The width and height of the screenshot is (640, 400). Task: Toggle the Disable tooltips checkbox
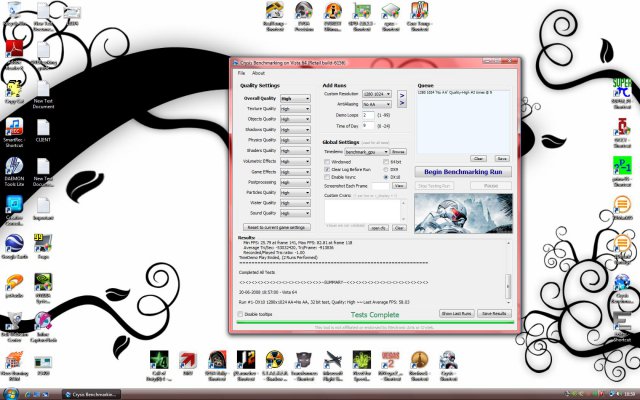click(x=240, y=314)
